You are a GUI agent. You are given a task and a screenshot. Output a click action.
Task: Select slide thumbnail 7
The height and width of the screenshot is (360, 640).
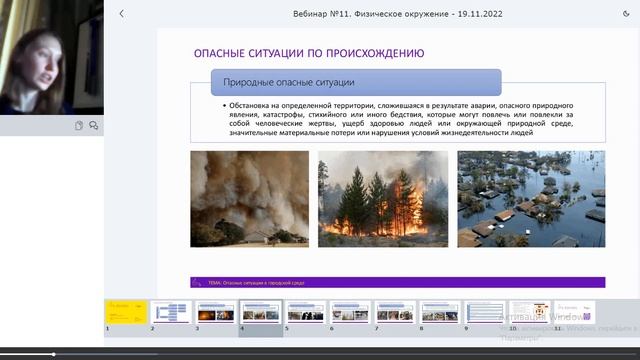395,312
